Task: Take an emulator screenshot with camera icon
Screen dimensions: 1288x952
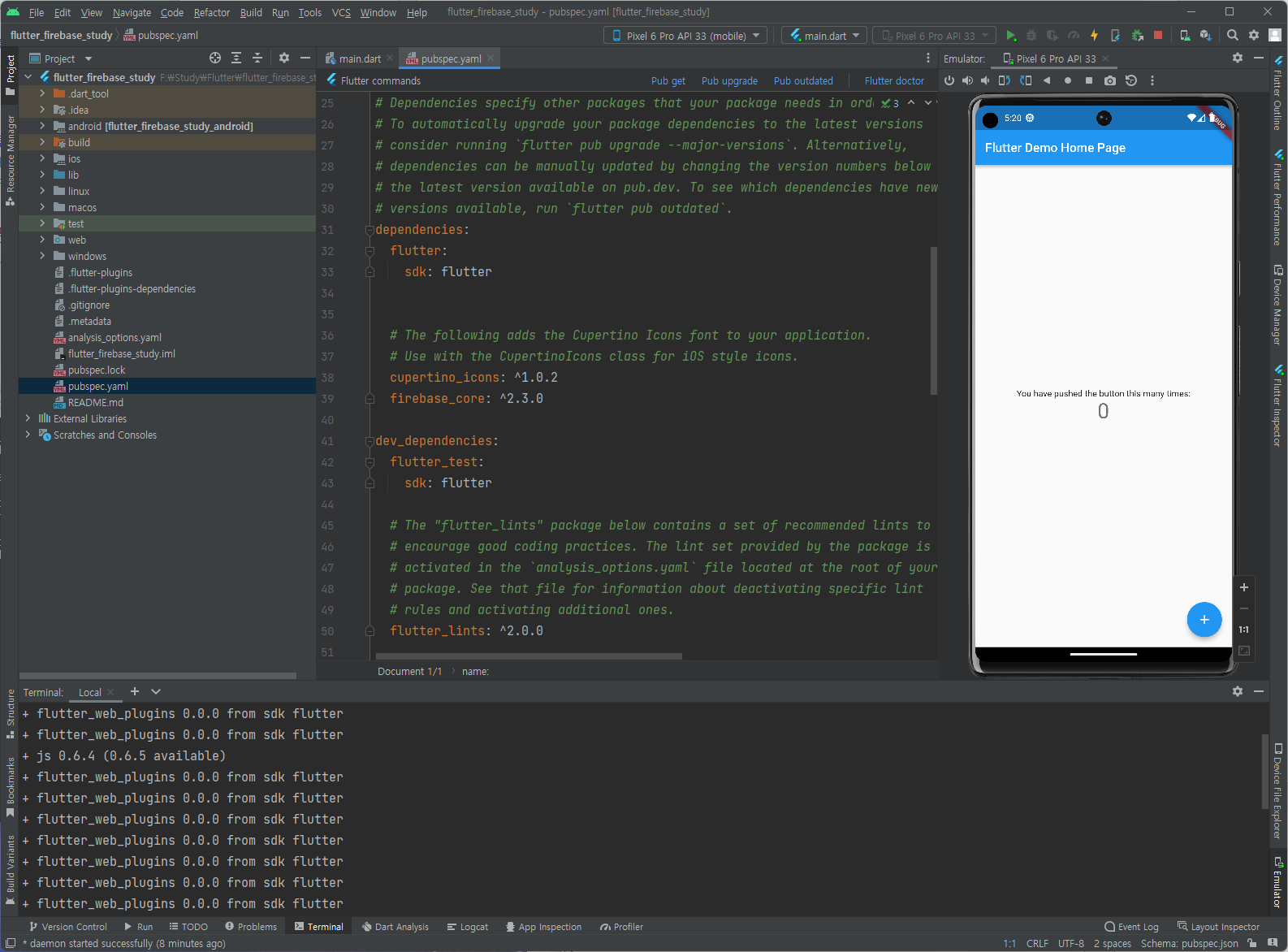Action: pyautogui.click(x=1110, y=80)
